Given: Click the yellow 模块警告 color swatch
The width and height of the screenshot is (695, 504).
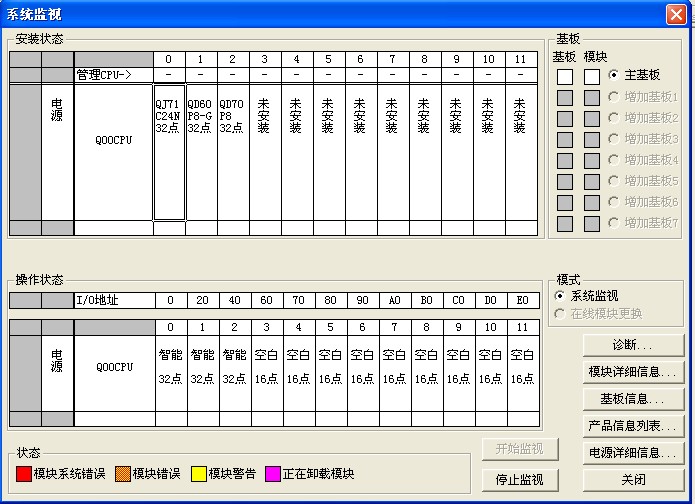Looking at the screenshot, I should [200, 474].
